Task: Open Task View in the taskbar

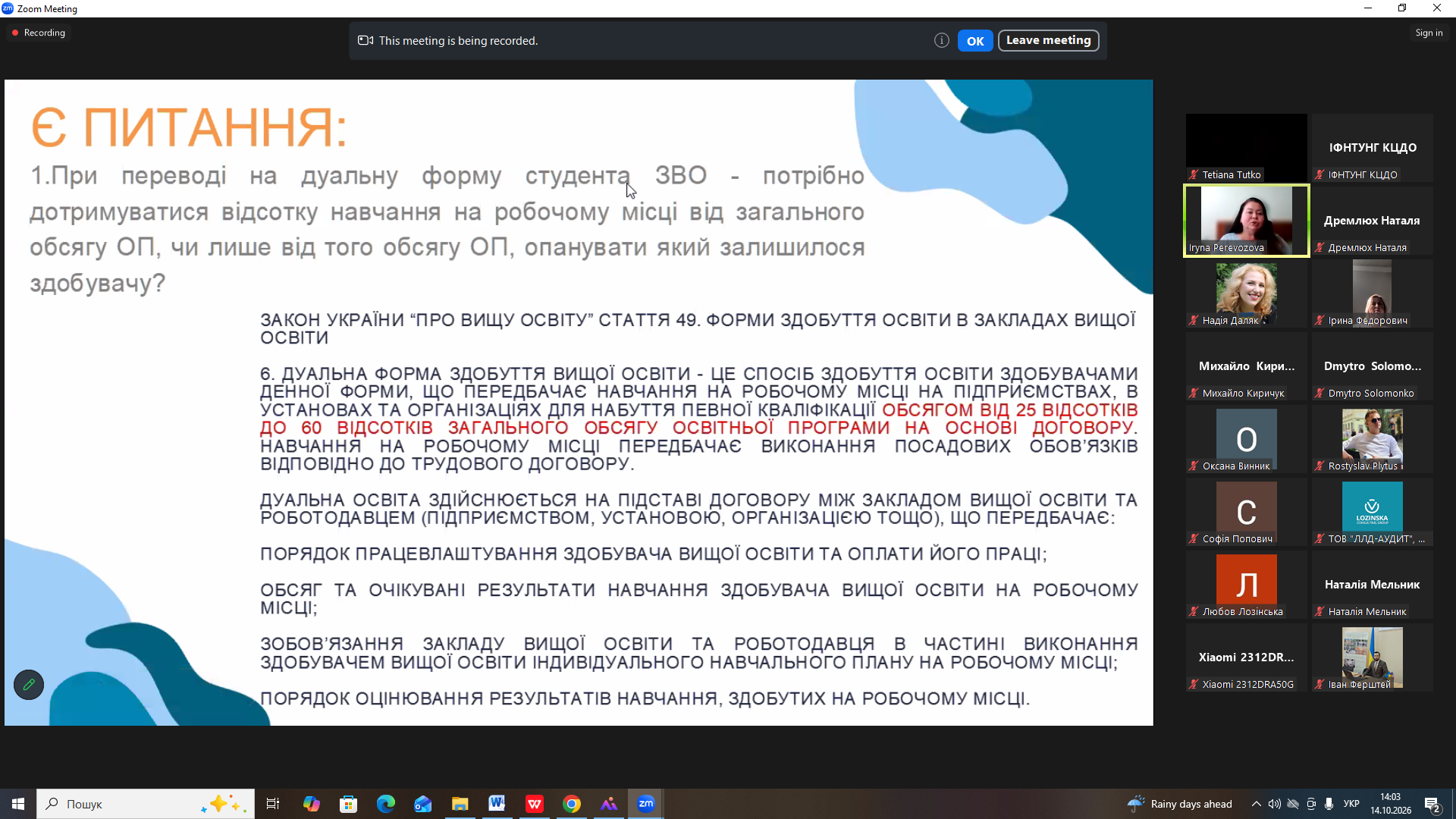Action: 273,804
